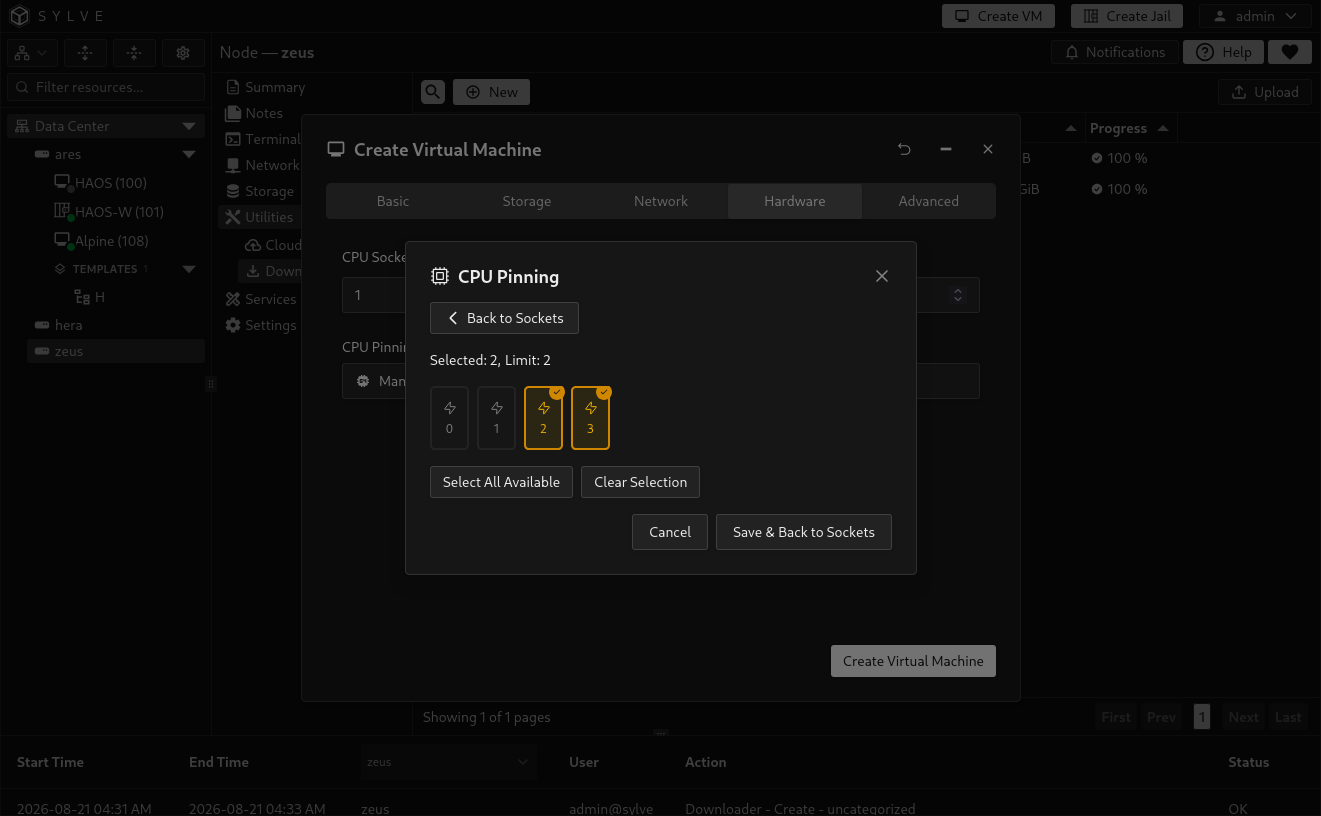This screenshot has width=1321, height=816.
Task: Close the CPU Pinning dialog
Action: click(x=882, y=276)
